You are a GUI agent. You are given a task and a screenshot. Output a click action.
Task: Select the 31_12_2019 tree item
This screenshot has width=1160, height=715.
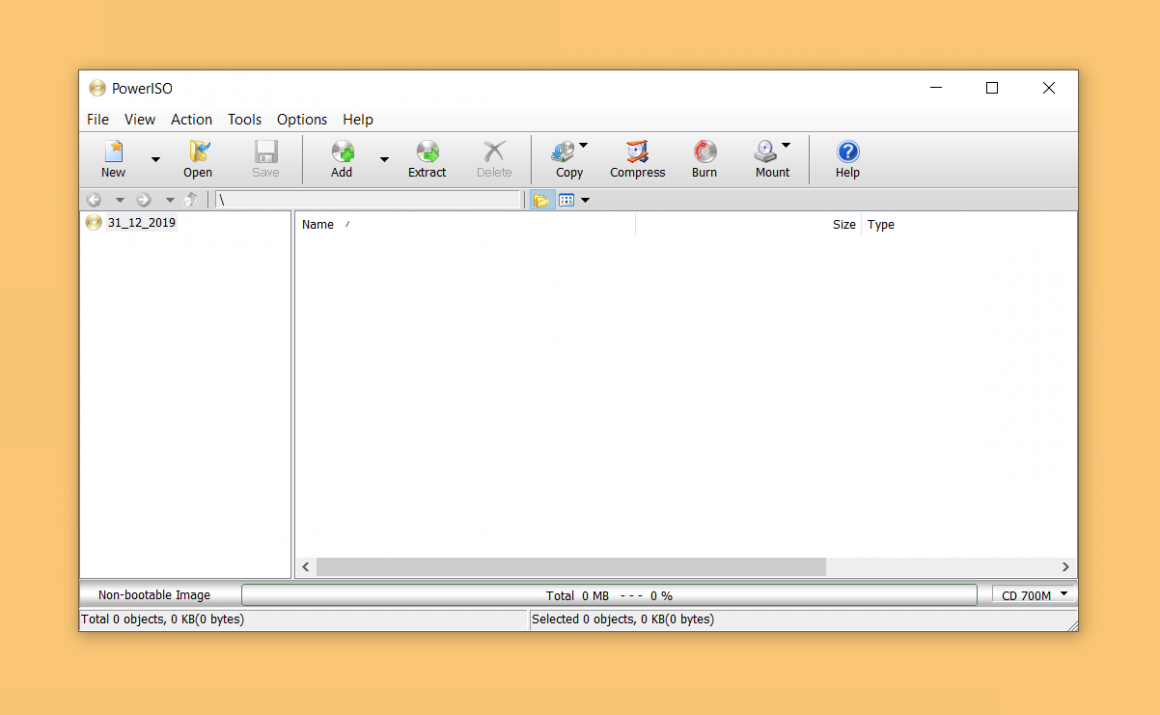click(x=141, y=223)
